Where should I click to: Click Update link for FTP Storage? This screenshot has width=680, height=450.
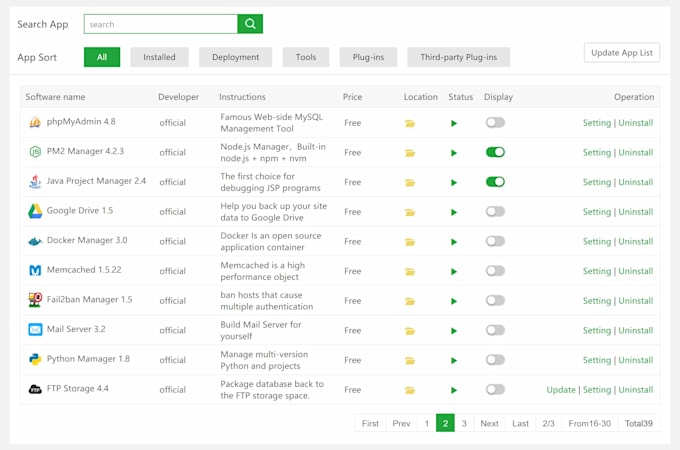coord(561,390)
